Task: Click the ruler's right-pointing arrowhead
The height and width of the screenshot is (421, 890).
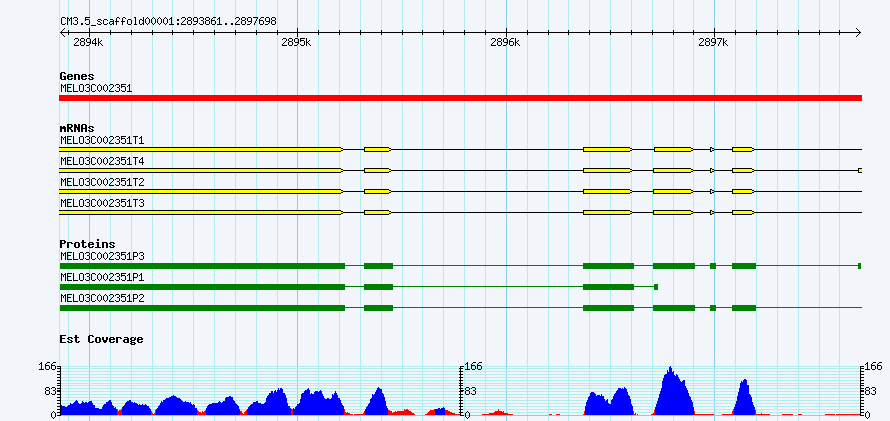Action: [858, 32]
